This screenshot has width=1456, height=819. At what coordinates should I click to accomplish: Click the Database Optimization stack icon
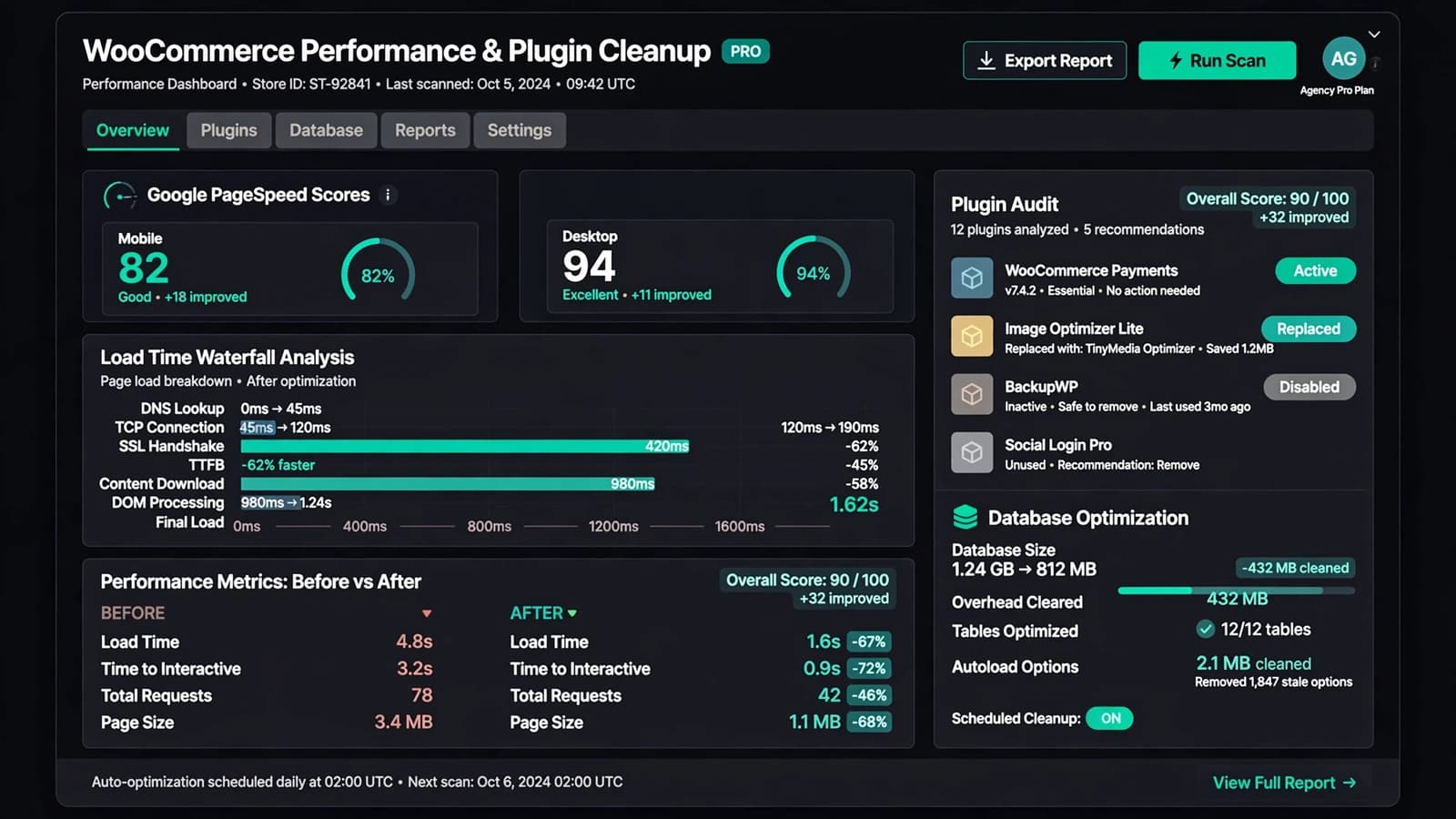[965, 517]
